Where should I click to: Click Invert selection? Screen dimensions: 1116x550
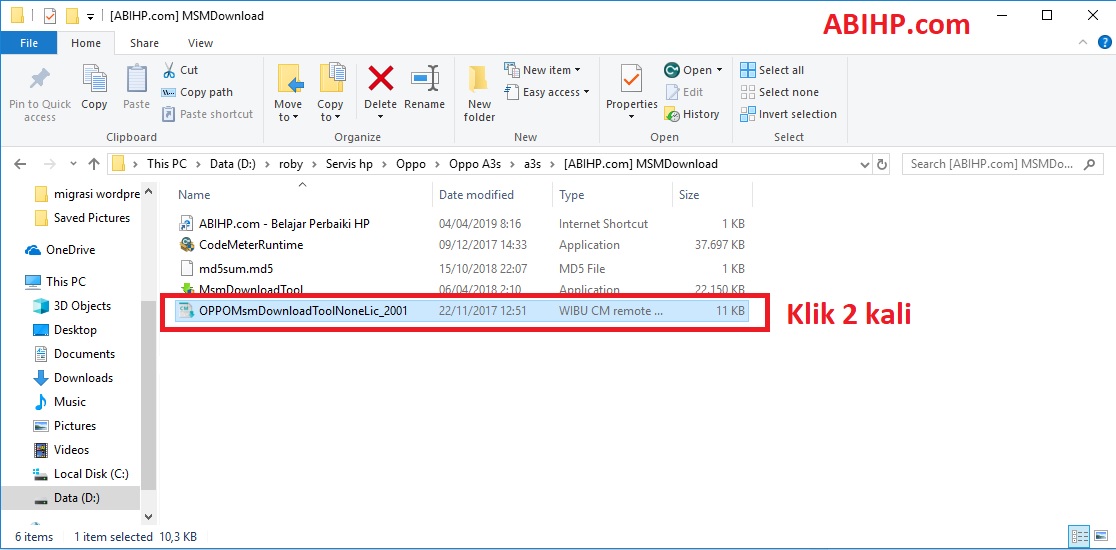tap(789, 115)
